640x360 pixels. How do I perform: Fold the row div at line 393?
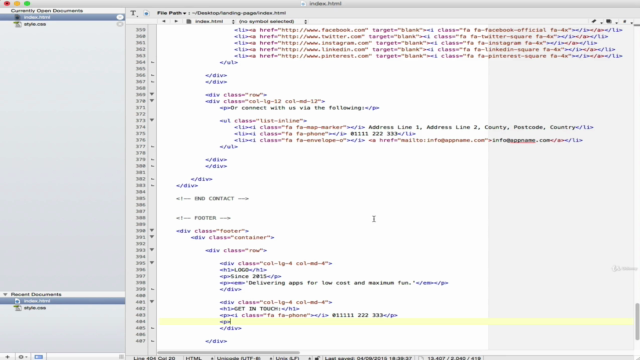(x=152, y=250)
